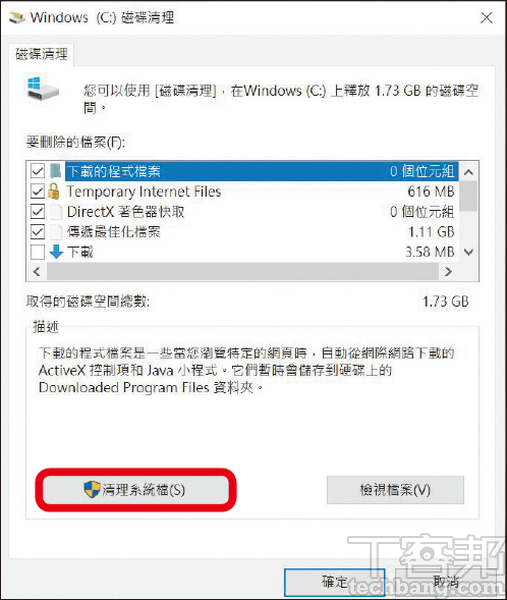The image size is (507, 600).
Task: Click the padlock icon beside Temporary Internet Files
Action: coord(54,191)
